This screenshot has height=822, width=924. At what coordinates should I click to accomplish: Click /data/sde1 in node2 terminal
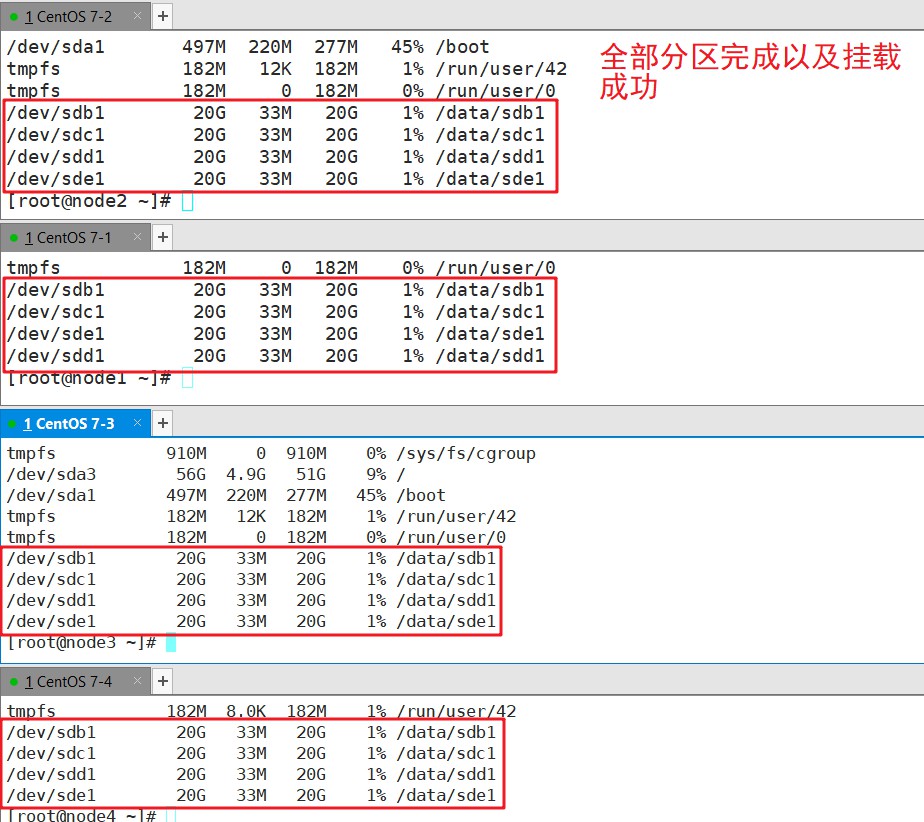[490, 179]
